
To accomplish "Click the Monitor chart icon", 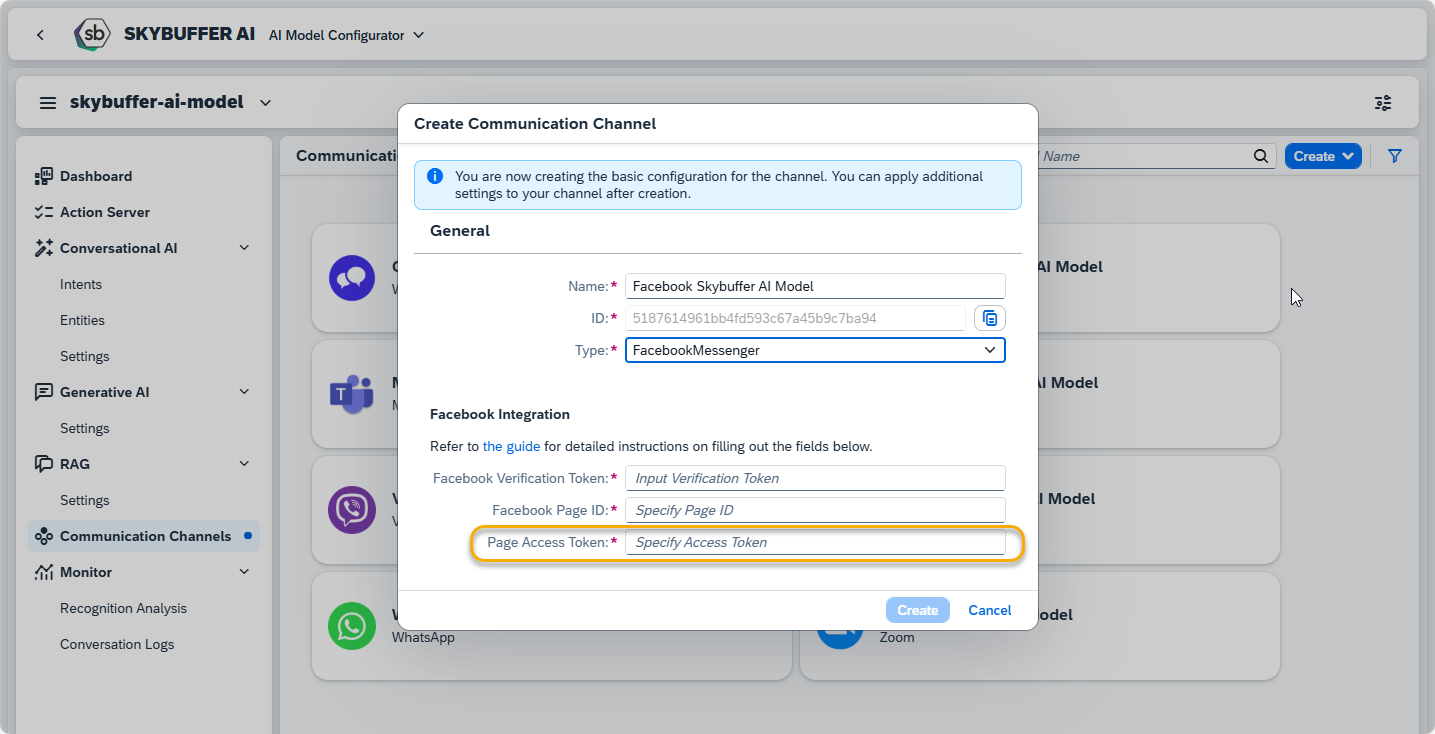I will pos(43,572).
